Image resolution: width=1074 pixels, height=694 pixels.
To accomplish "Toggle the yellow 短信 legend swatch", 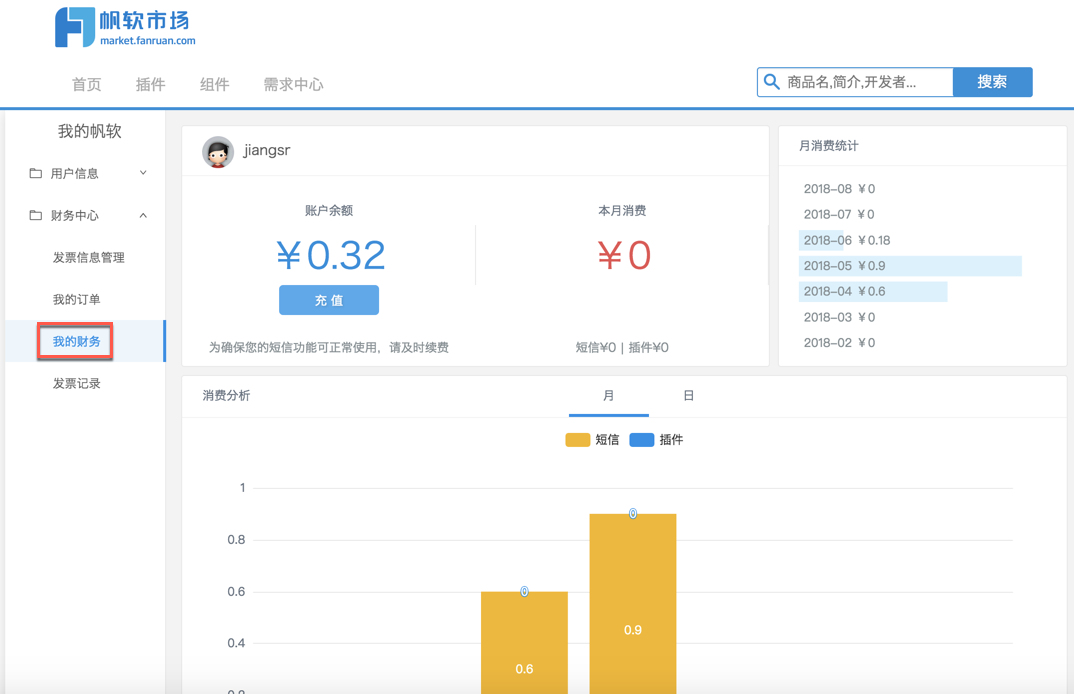I will coord(577,440).
